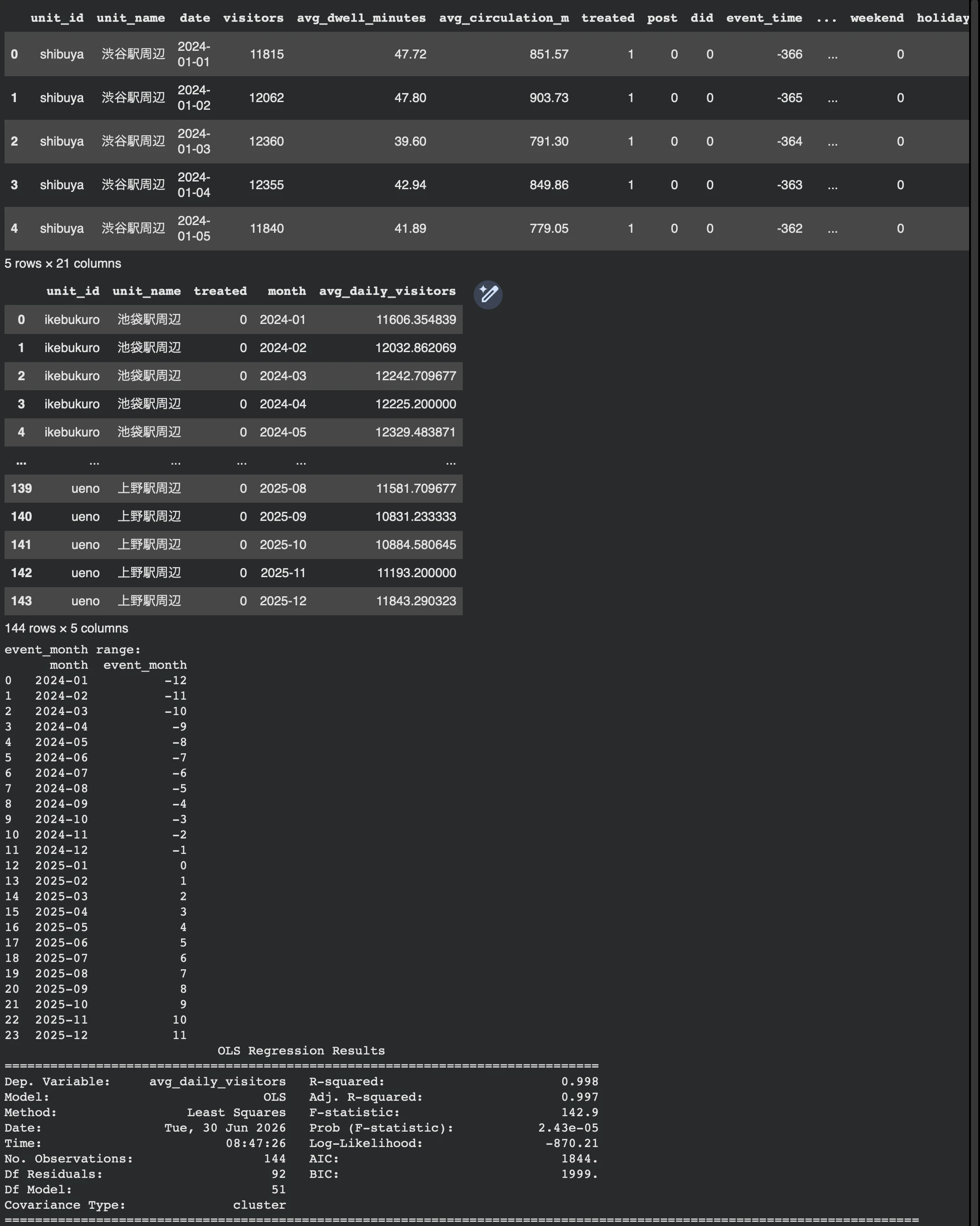Click the BIC value 1999.

580,1174
